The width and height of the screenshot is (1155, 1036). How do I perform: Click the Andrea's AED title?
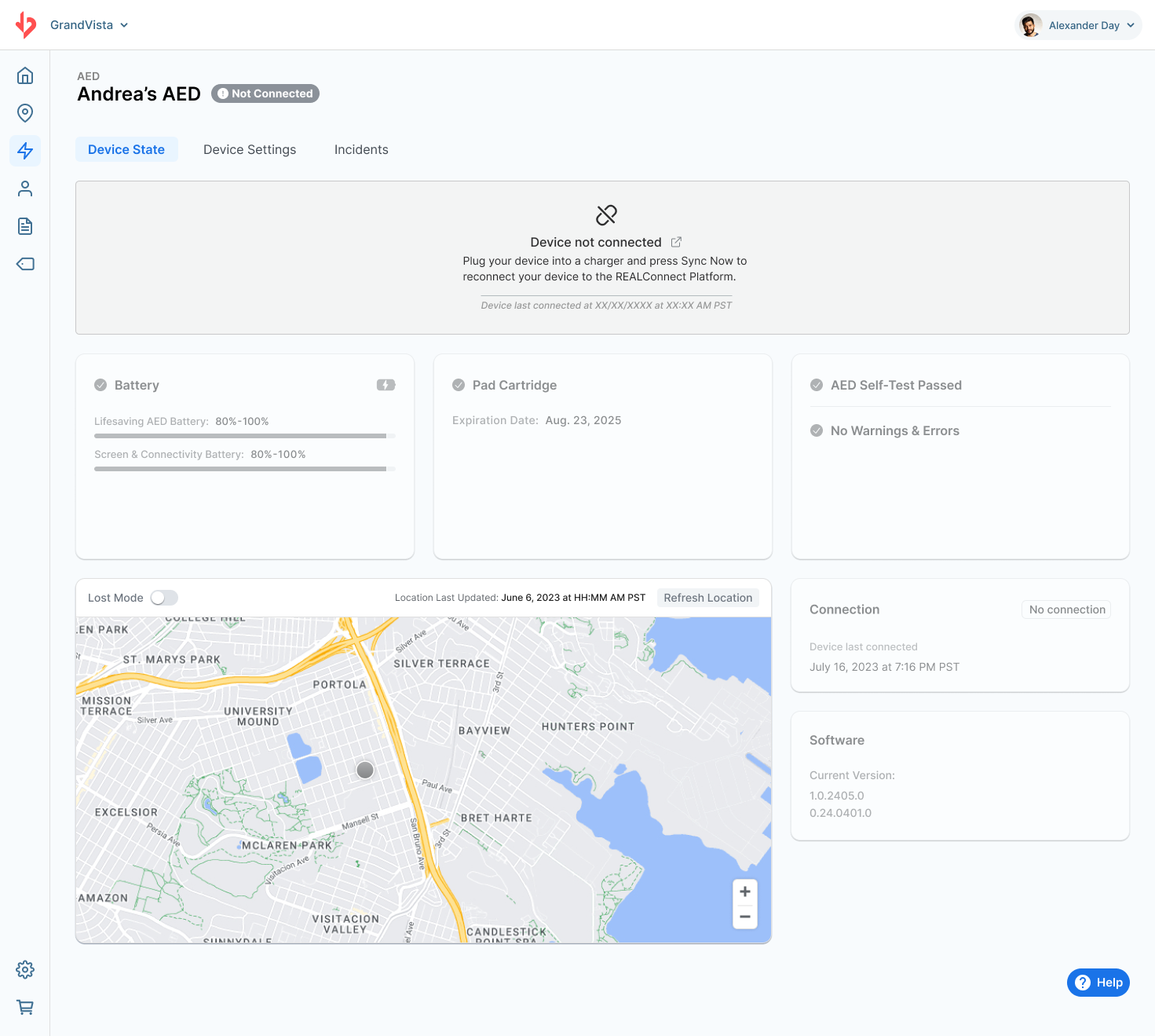pos(139,94)
